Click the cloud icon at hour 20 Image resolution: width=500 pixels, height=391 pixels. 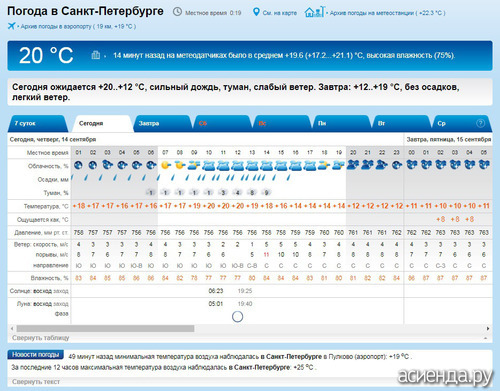(x=353, y=165)
